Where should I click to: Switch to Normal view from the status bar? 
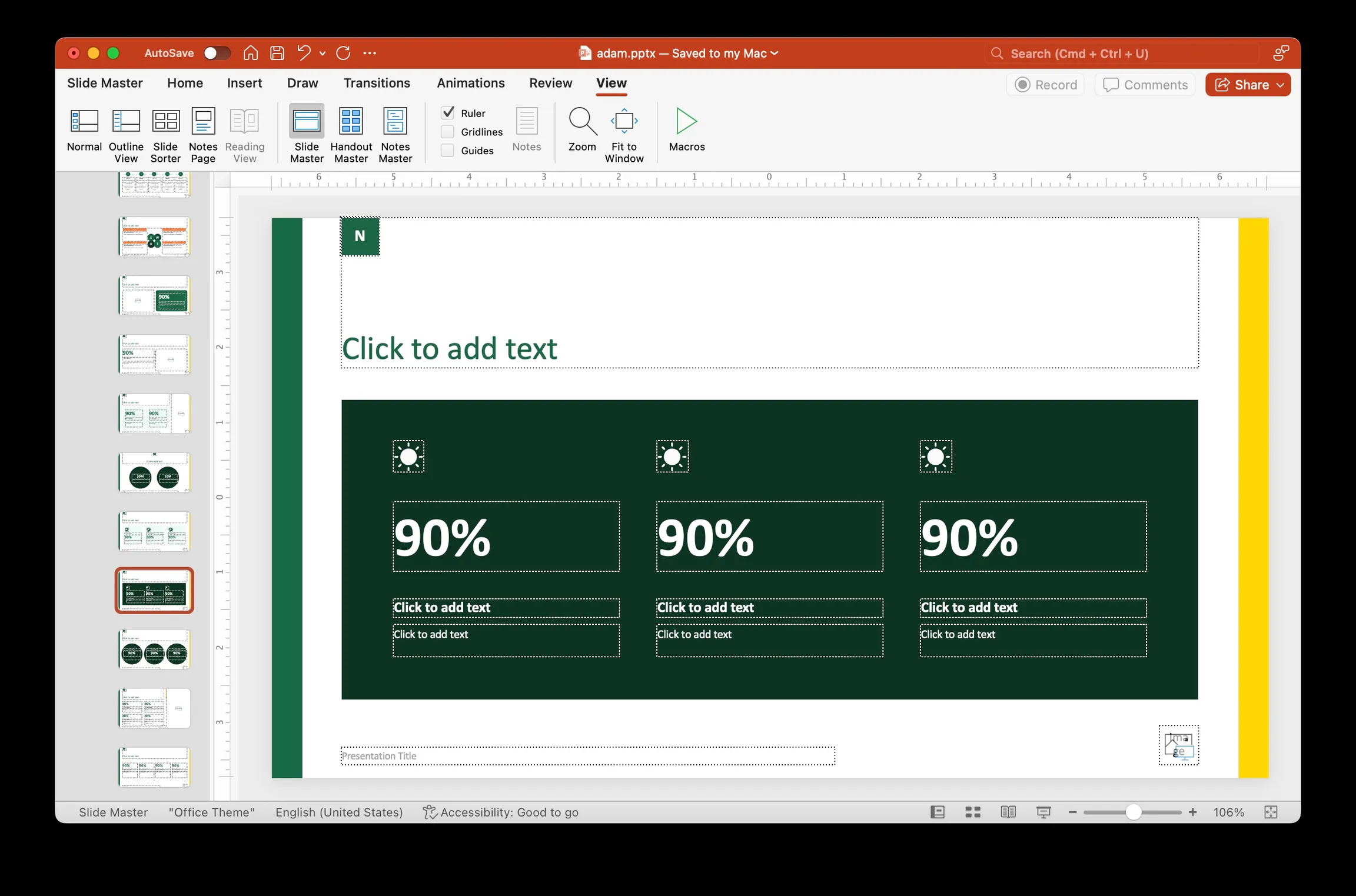coord(938,812)
